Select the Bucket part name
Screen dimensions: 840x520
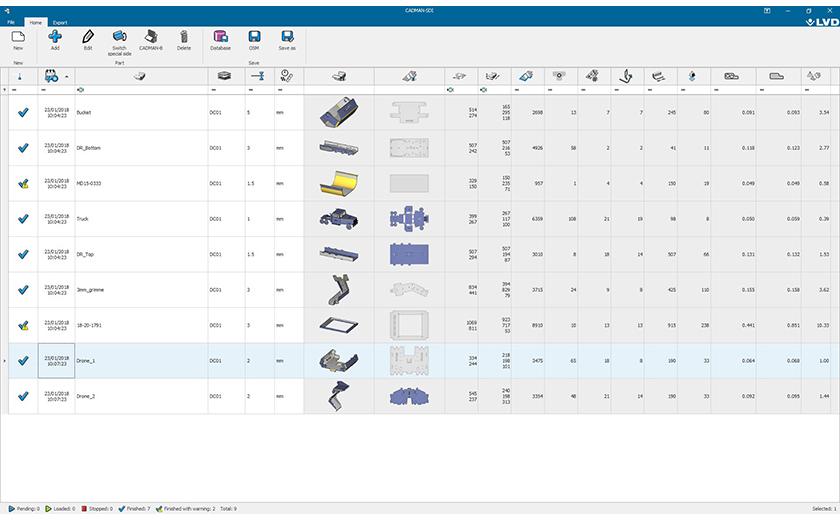pos(84,112)
